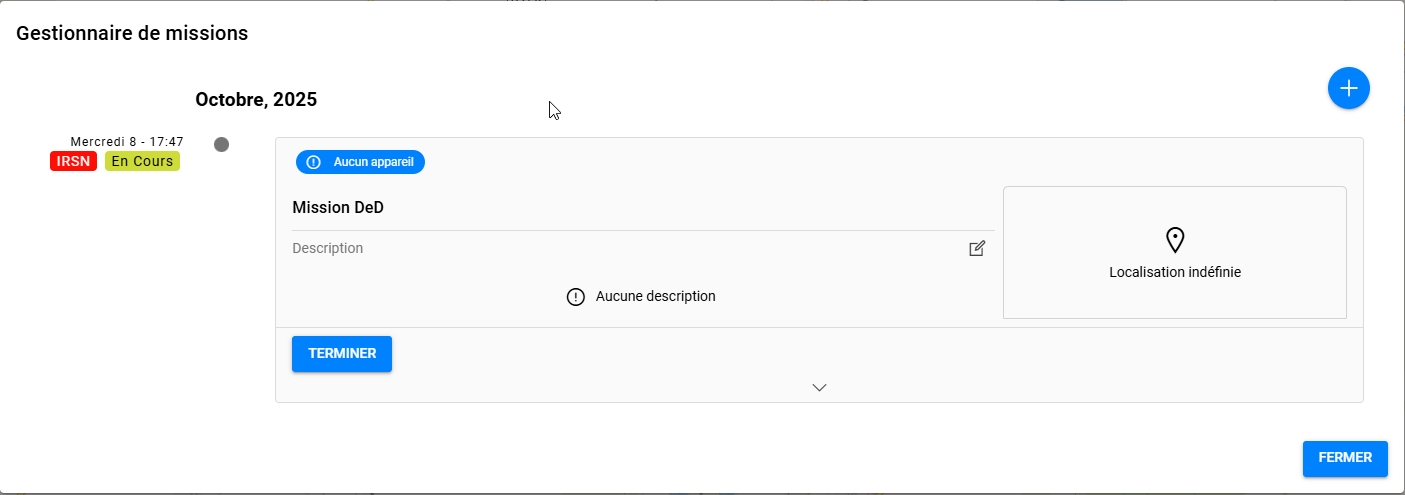Click the info icon in the Aucun appareil chip
This screenshot has height=495, width=1405.
[x=313, y=162]
